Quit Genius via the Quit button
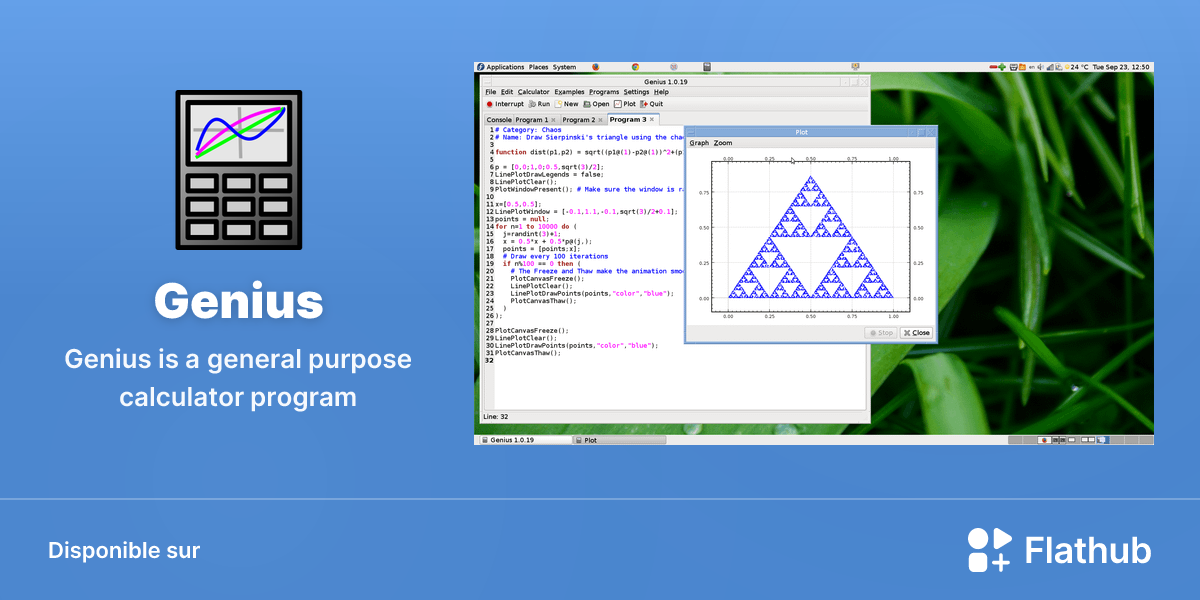This screenshot has height=600, width=1200. 652,104
